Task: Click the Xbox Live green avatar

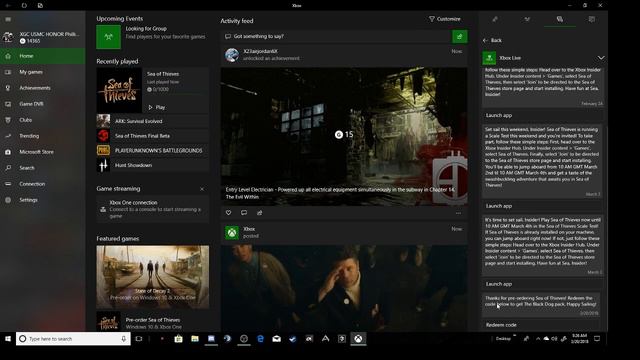Action: [x=489, y=58]
